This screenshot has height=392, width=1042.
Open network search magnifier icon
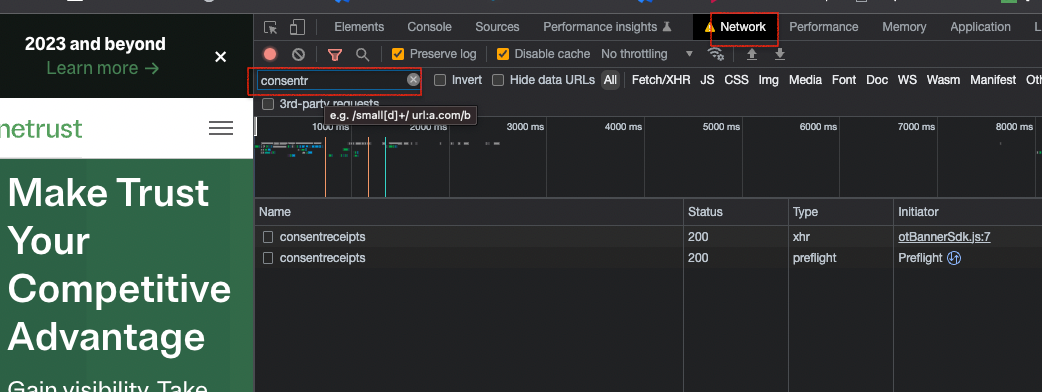362,54
